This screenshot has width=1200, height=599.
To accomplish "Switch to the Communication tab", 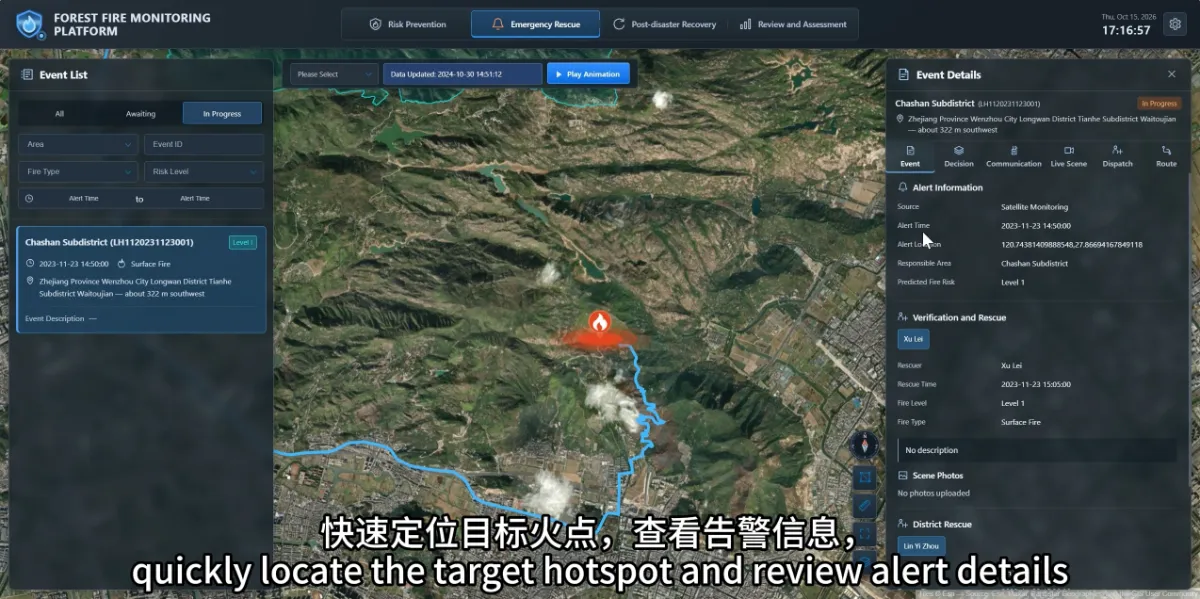I will point(1014,157).
